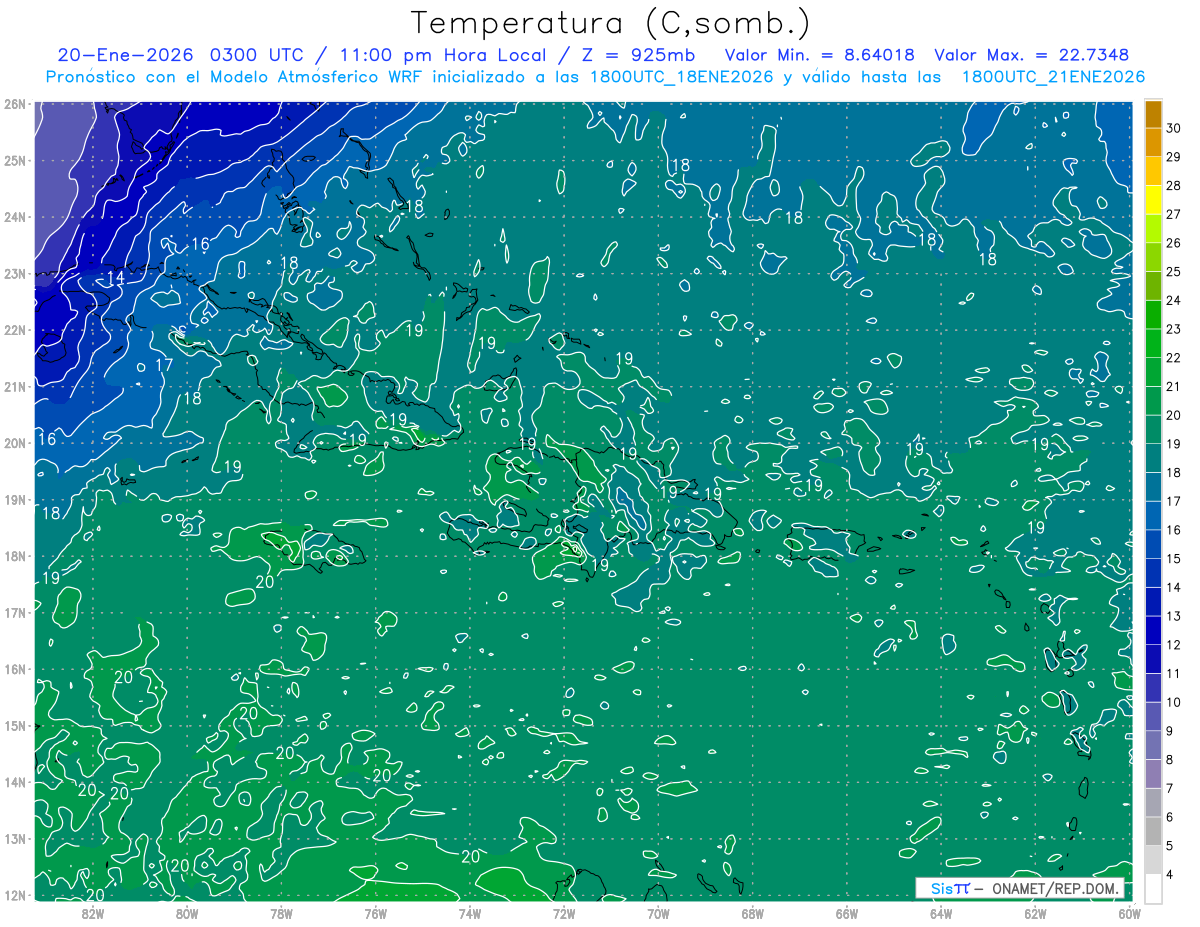Viewport: 1200px width, 927px height.
Task: Click the legend value label "4"
Action: (1170, 875)
